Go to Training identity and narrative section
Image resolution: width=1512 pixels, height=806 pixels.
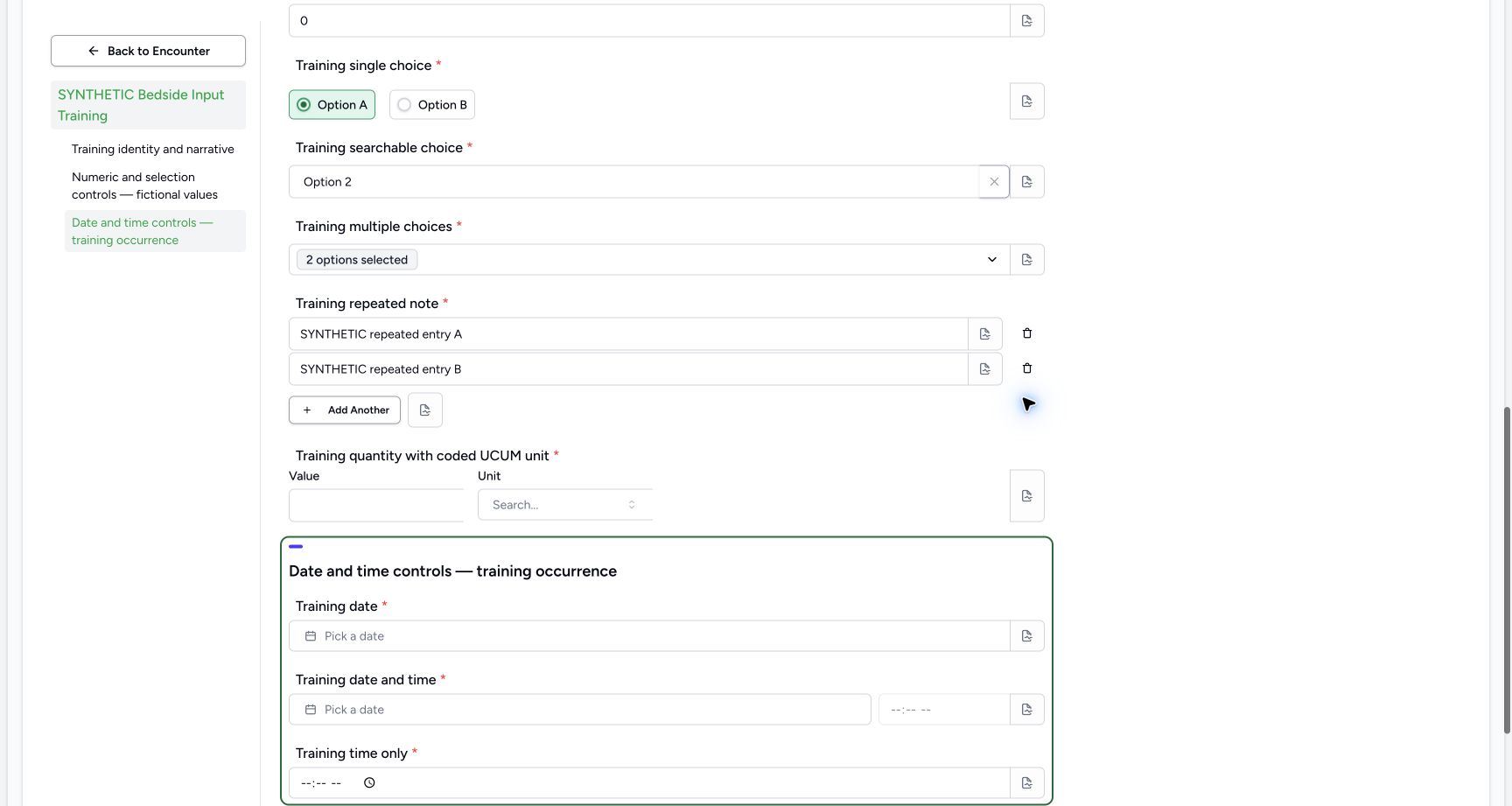(x=153, y=150)
